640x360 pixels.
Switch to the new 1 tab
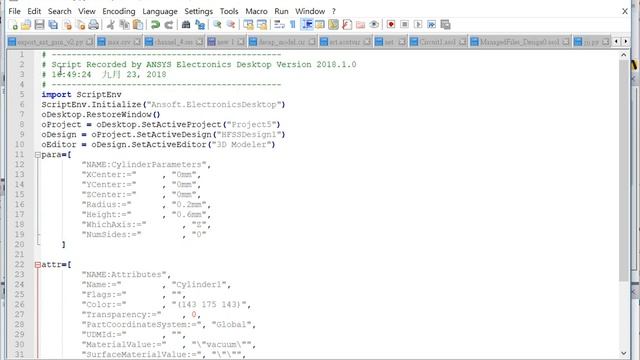pos(225,42)
